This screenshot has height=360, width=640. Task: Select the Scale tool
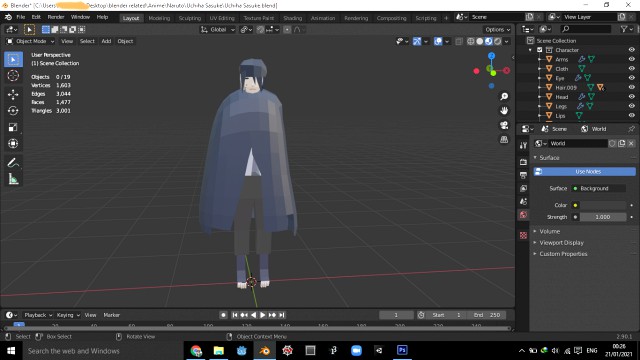coord(13,127)
